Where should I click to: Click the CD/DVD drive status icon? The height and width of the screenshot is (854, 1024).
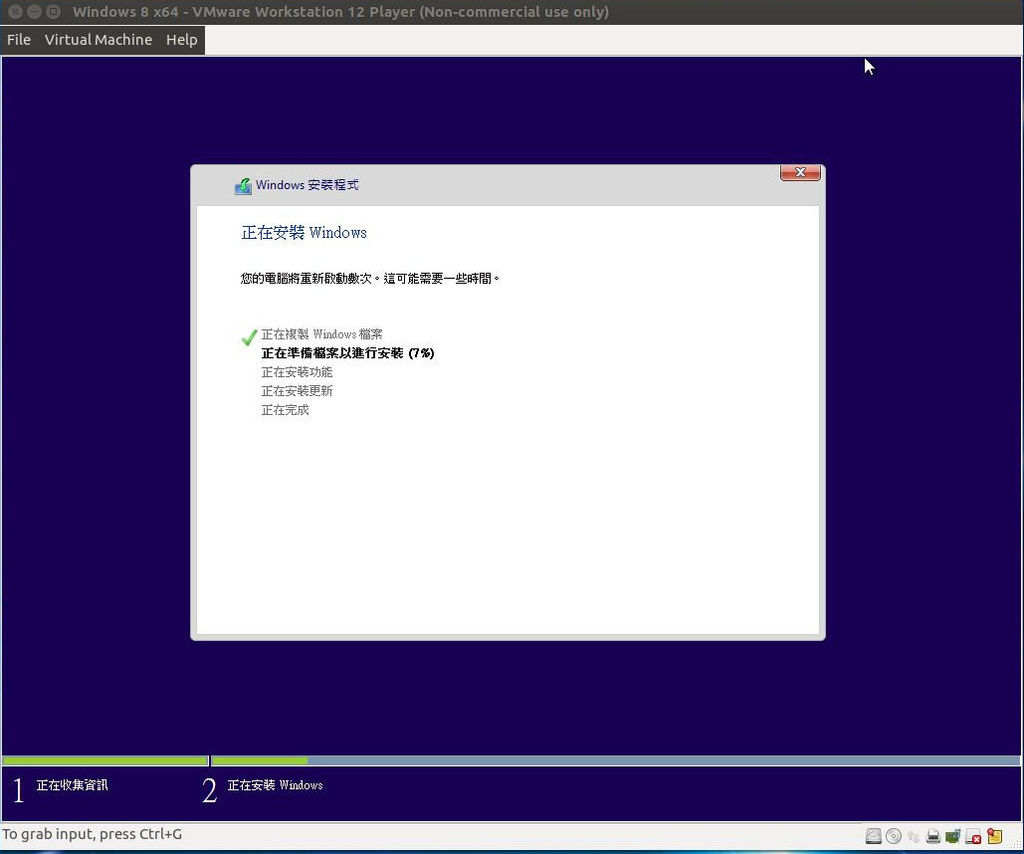click(893, 836)
